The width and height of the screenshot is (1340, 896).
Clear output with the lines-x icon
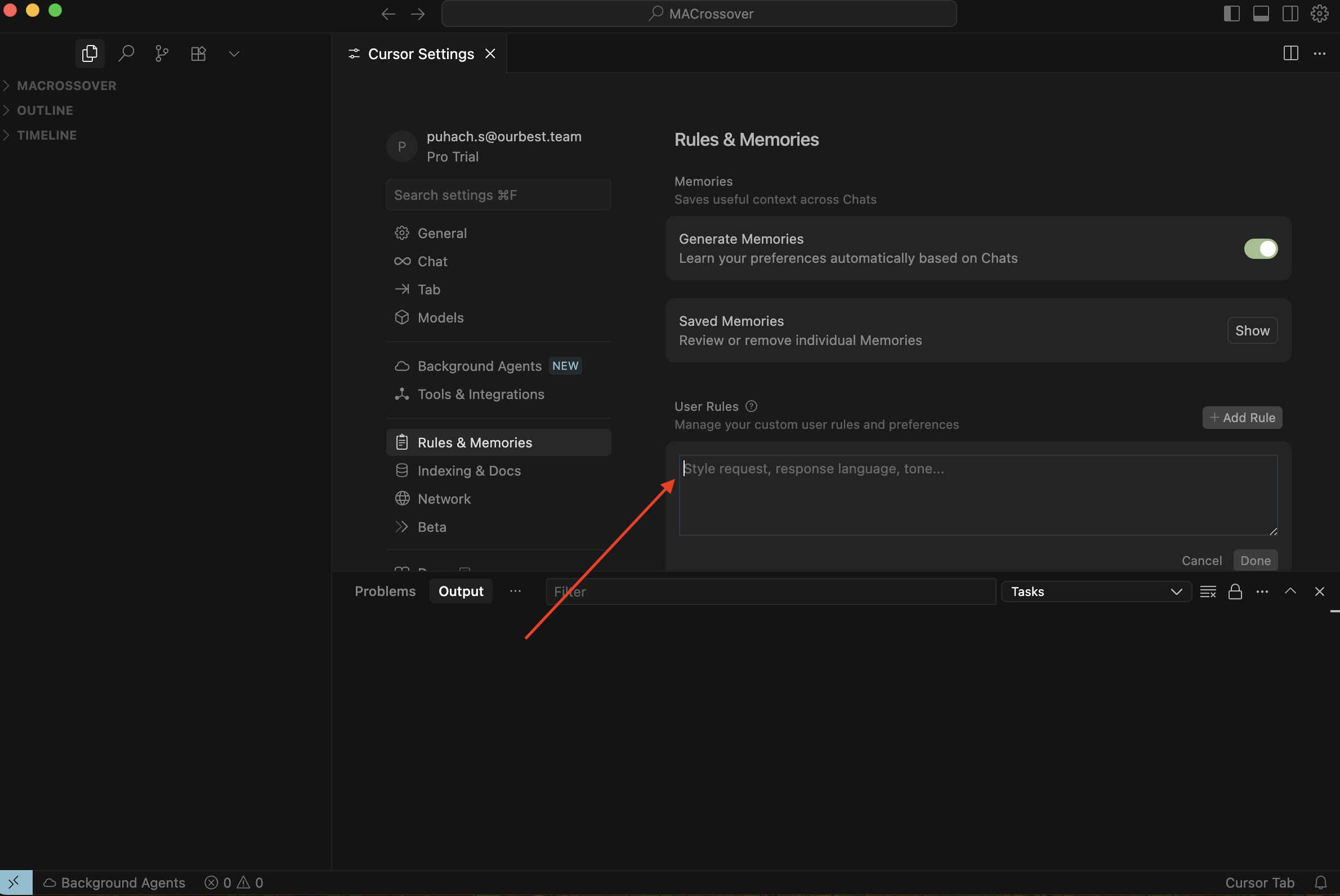[x=1207, y=592]
